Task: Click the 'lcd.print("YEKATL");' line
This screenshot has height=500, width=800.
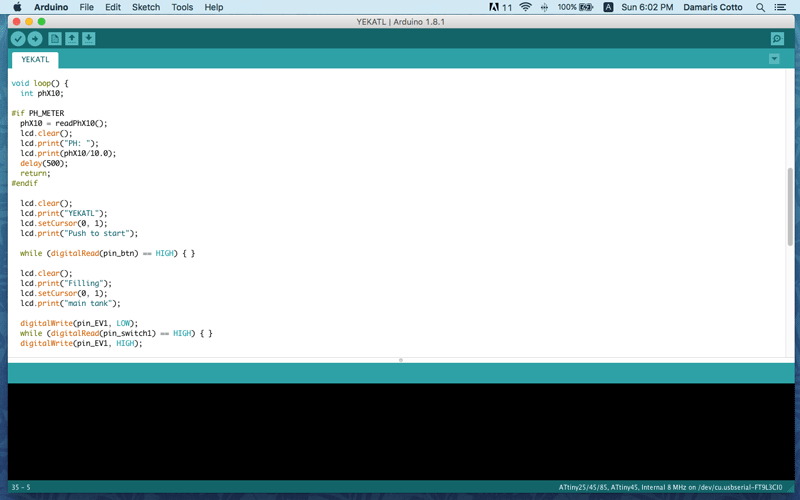Action: [x=64, y=213]
